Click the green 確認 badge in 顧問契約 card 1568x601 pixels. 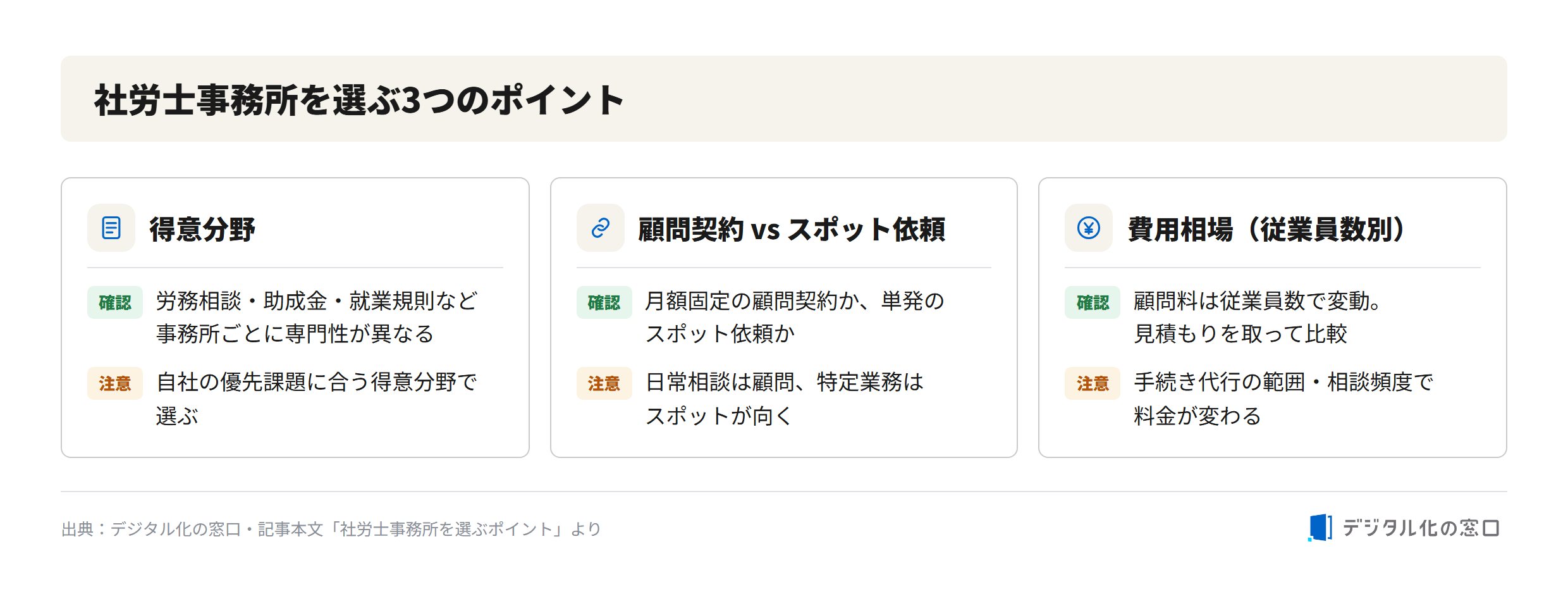[604, 302]
